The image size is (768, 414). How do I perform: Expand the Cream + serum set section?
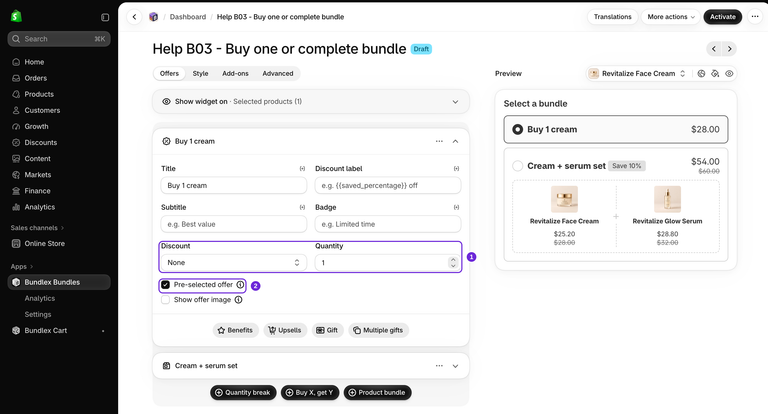point(455,366)
